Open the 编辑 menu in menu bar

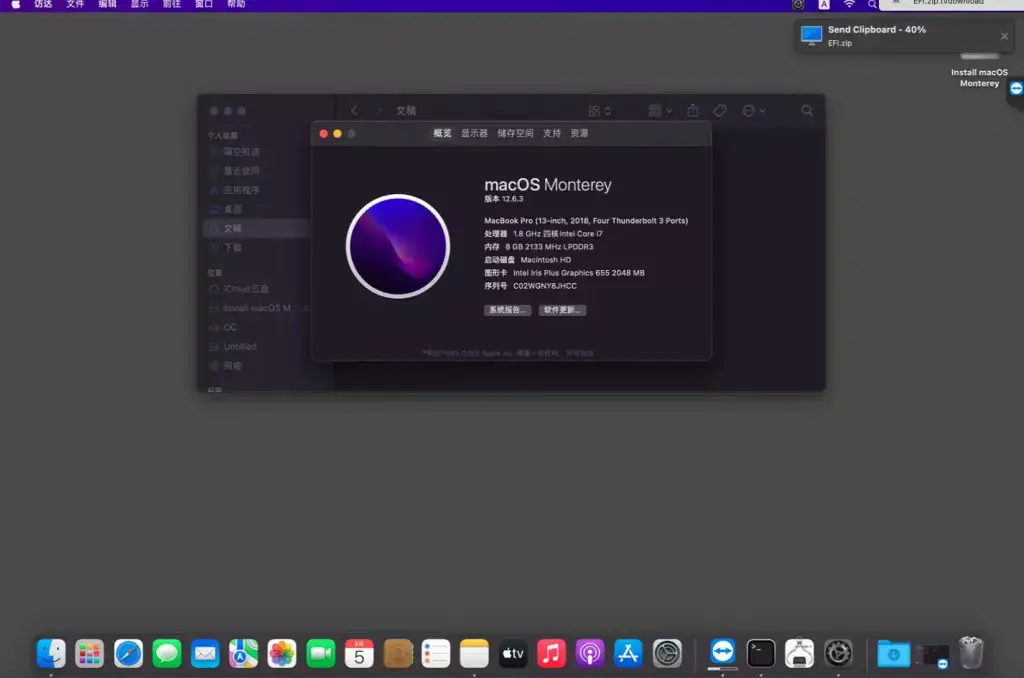click(x=107, y=4)
